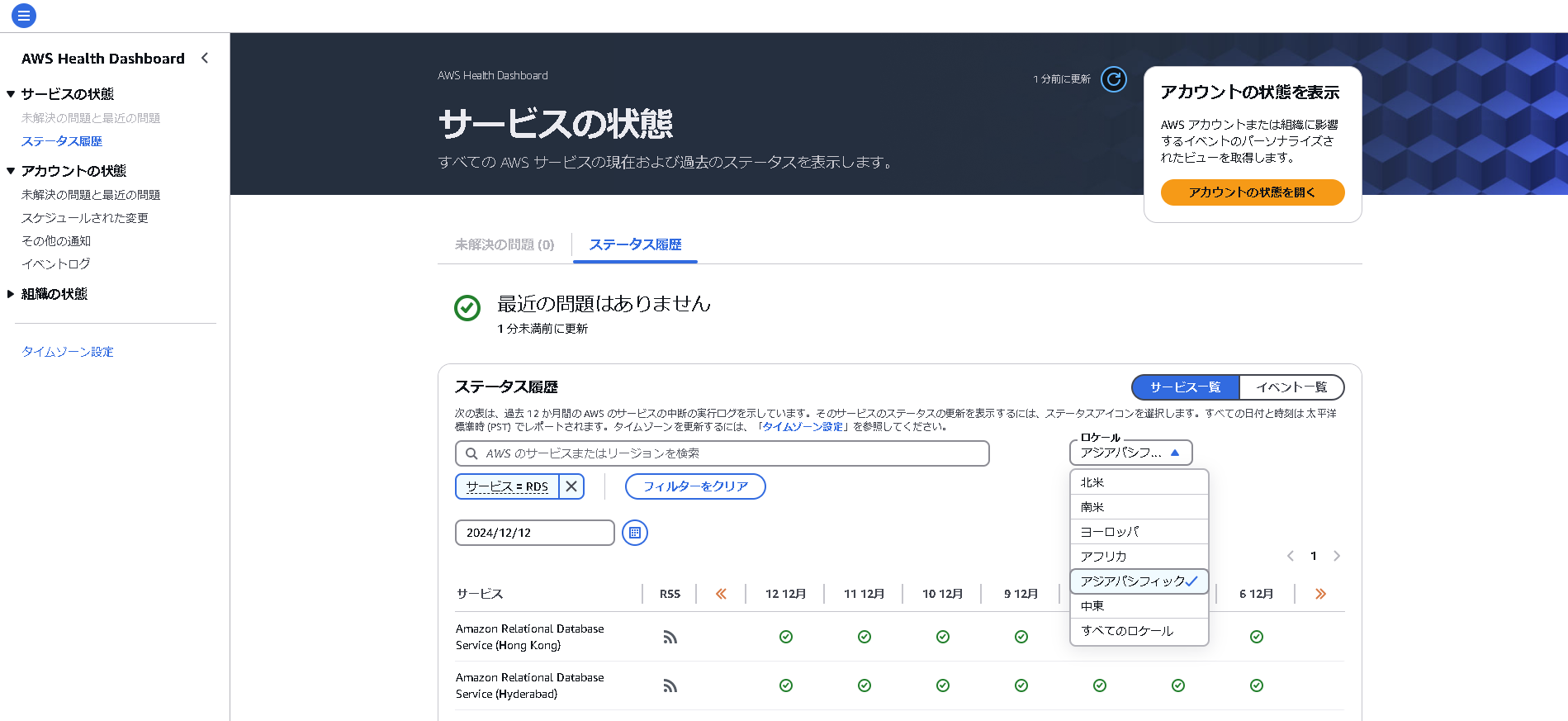Click the RSS column header
The image size is (1568, 721).
coord(670,594)
